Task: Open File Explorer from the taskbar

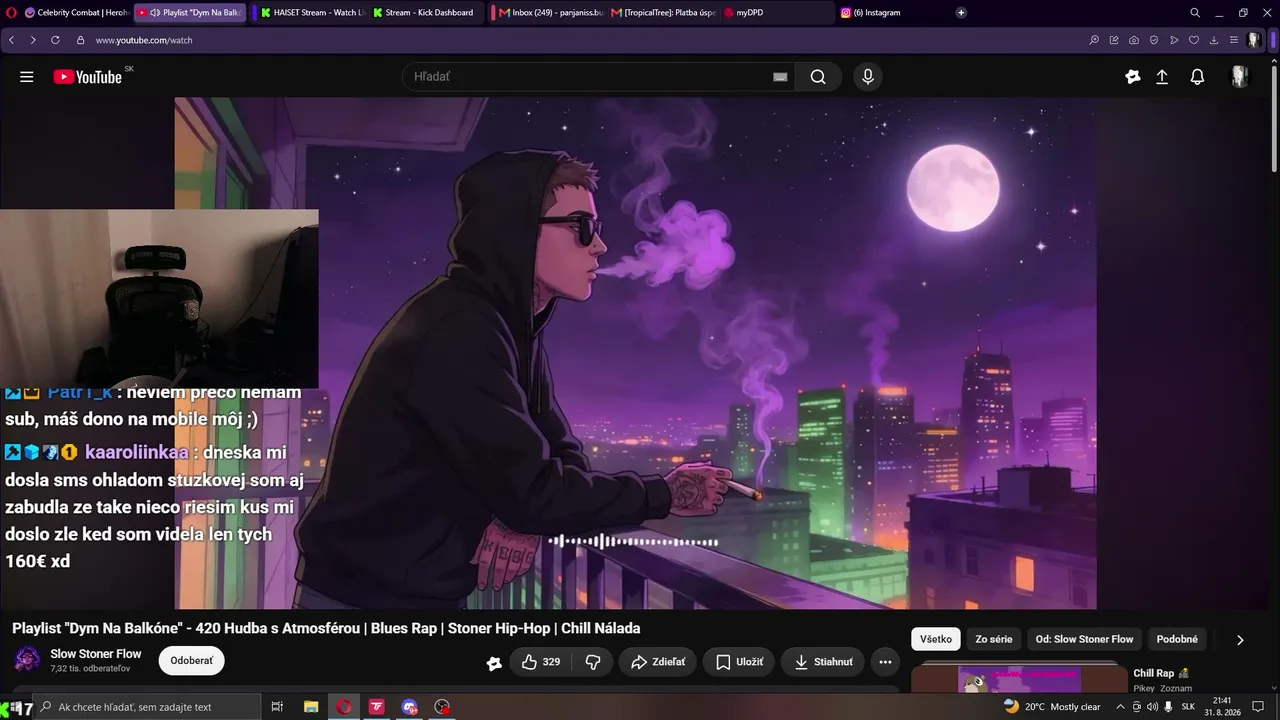Action: point(311,707)
